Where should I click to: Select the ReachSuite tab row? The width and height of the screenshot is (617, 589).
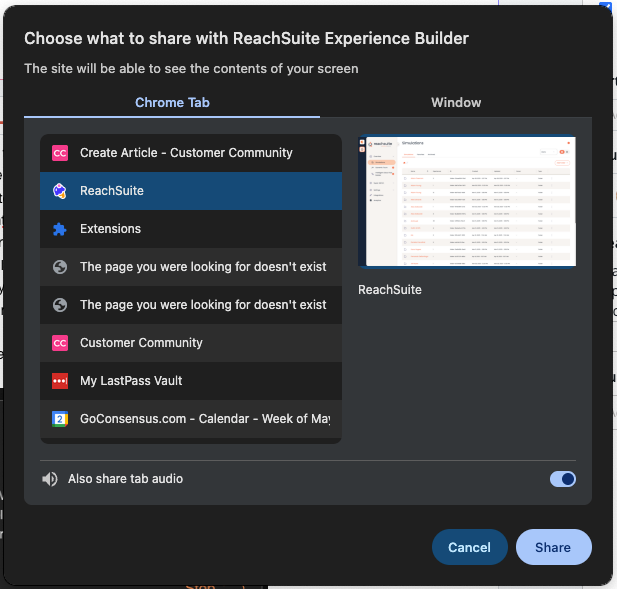191,191
